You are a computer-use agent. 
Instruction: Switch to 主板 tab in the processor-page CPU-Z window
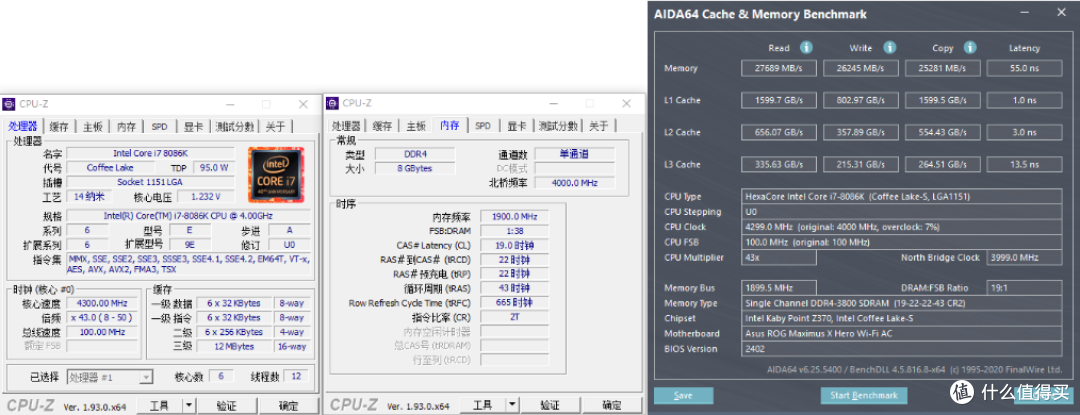tap(93, 127)
